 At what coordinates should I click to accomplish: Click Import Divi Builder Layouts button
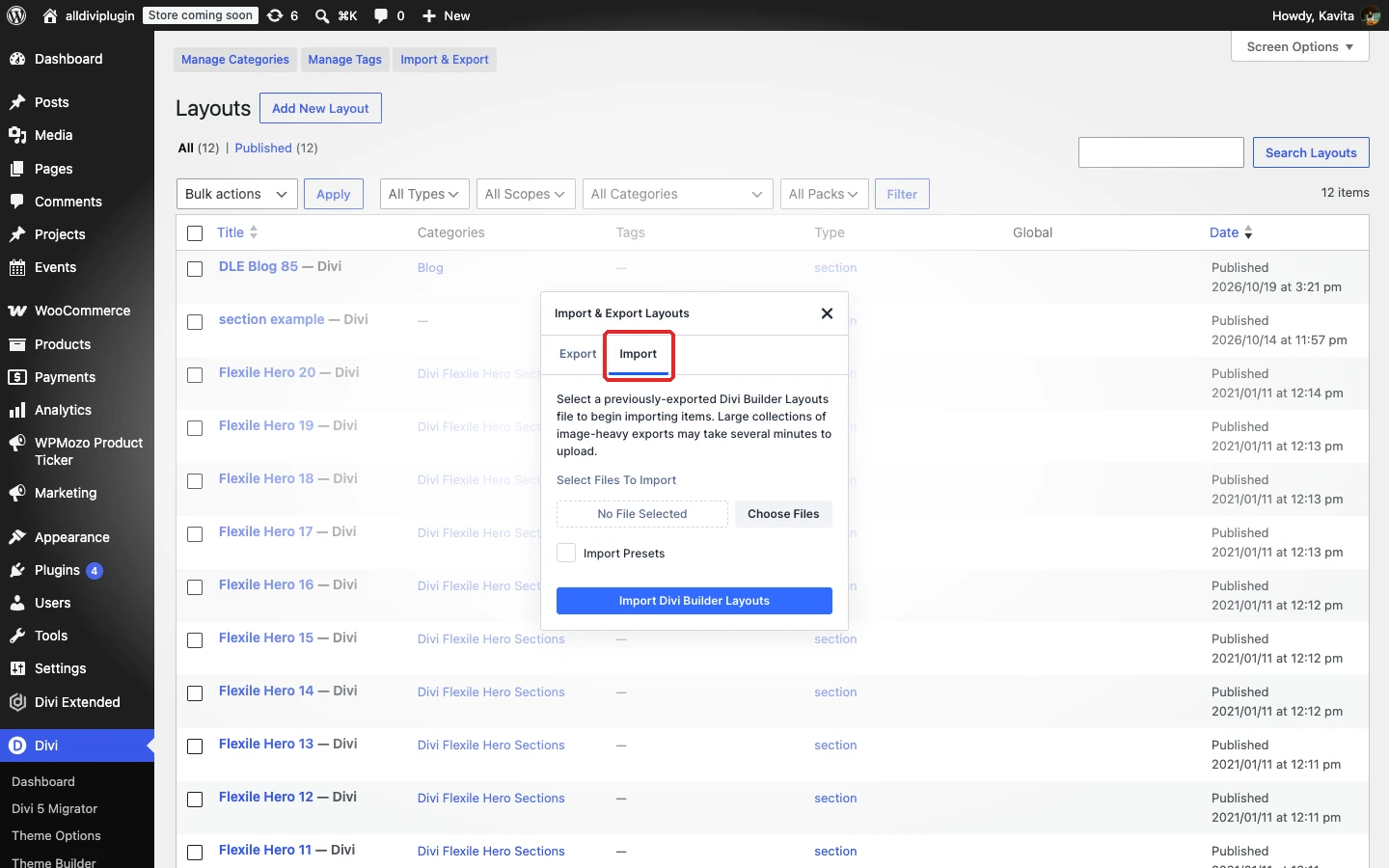694,601
